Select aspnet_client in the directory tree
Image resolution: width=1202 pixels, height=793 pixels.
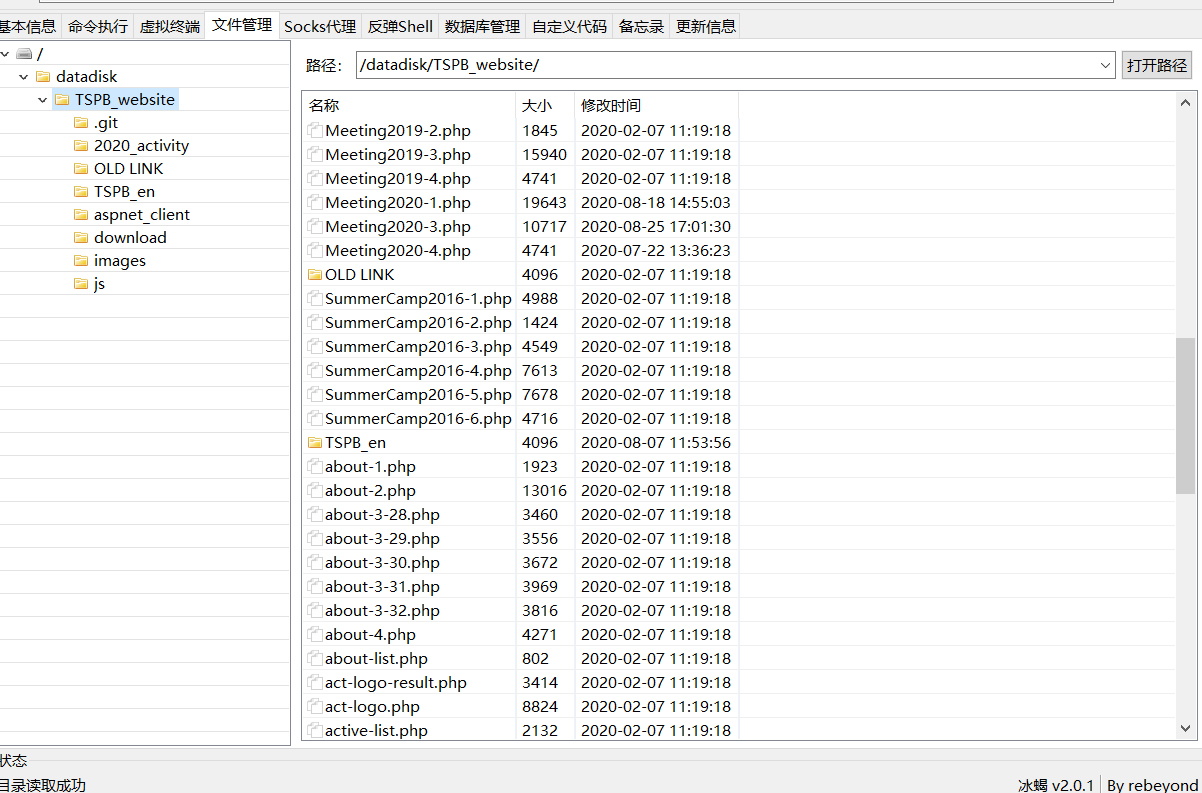tap(142, 215)
